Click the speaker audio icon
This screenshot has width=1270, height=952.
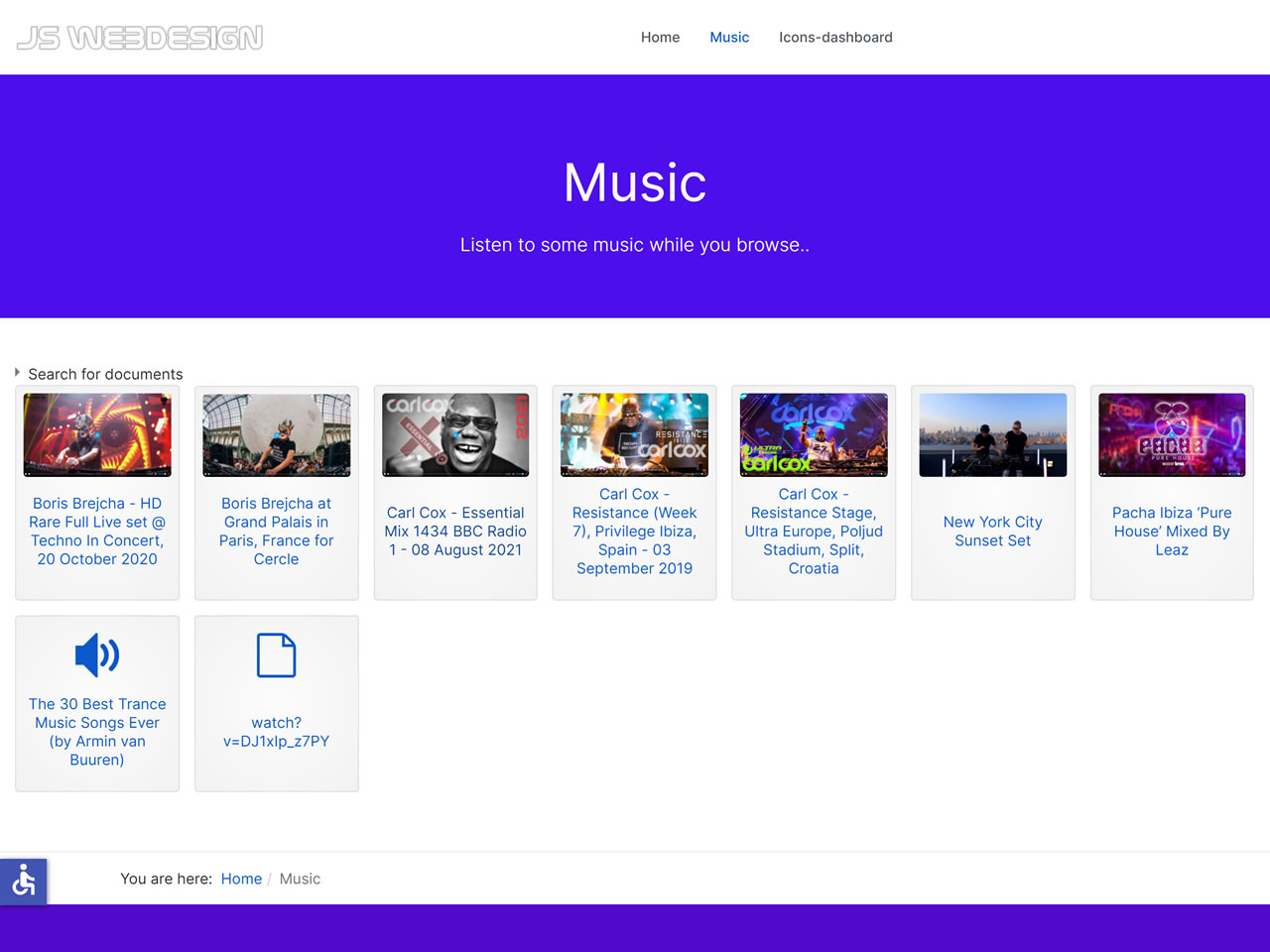[97, 655]
